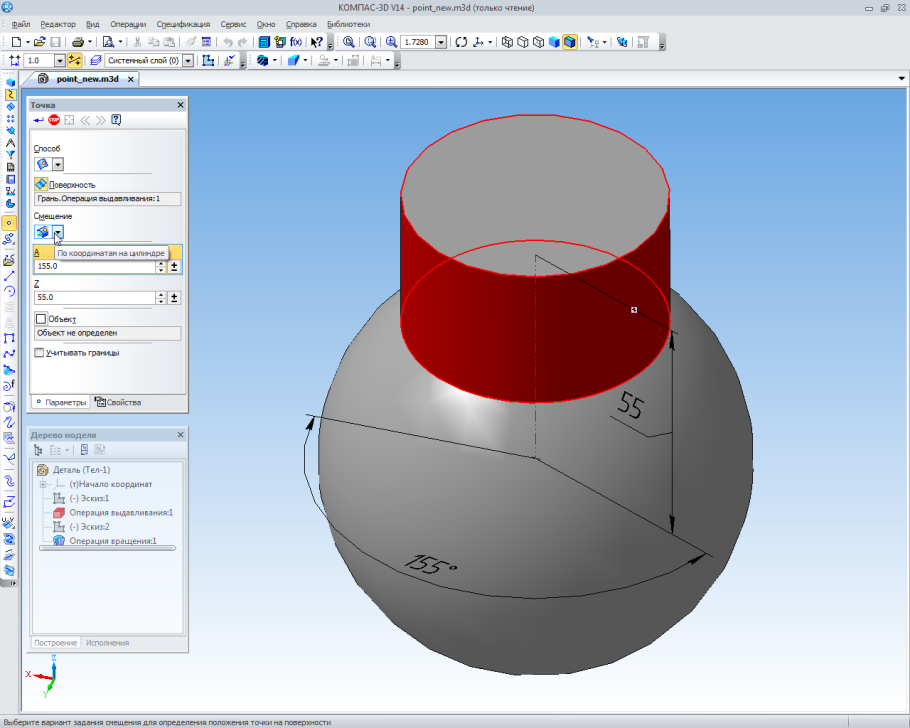Image resolution: width=910 pixels, height=728 pixels.
Task: Open the Операции menu
Action: [127, 23]
